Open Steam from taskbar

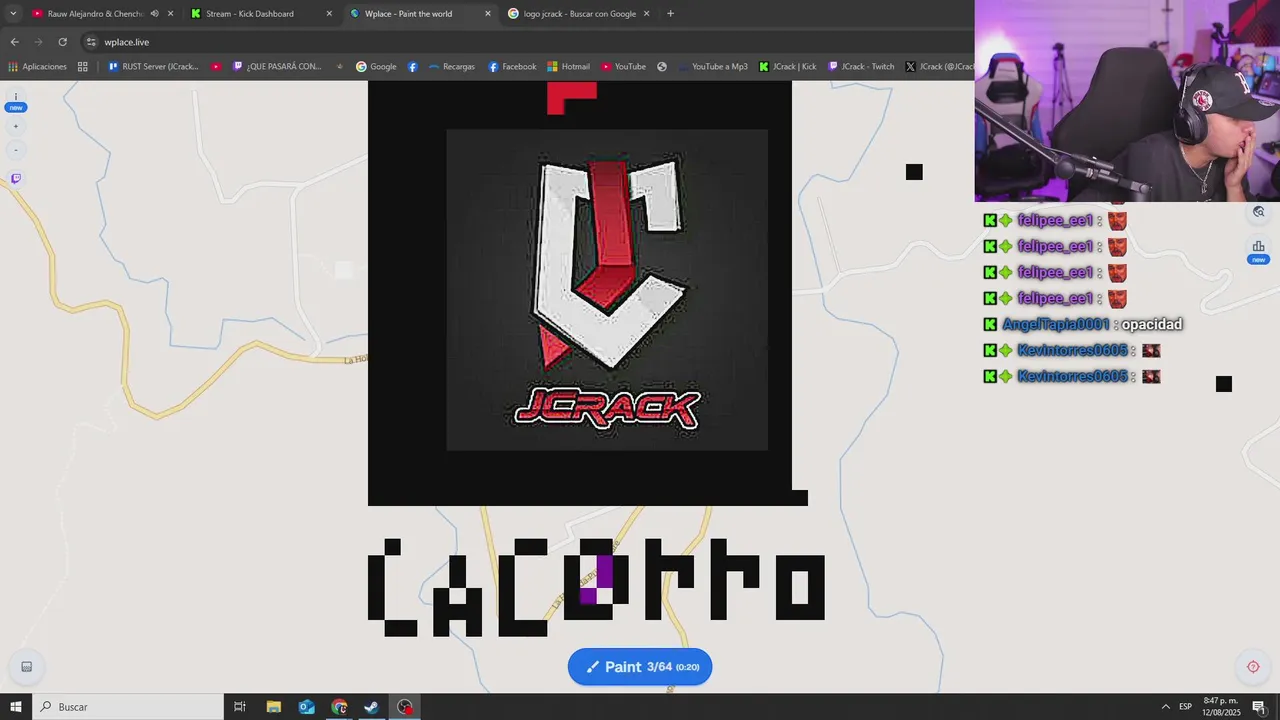371,707
